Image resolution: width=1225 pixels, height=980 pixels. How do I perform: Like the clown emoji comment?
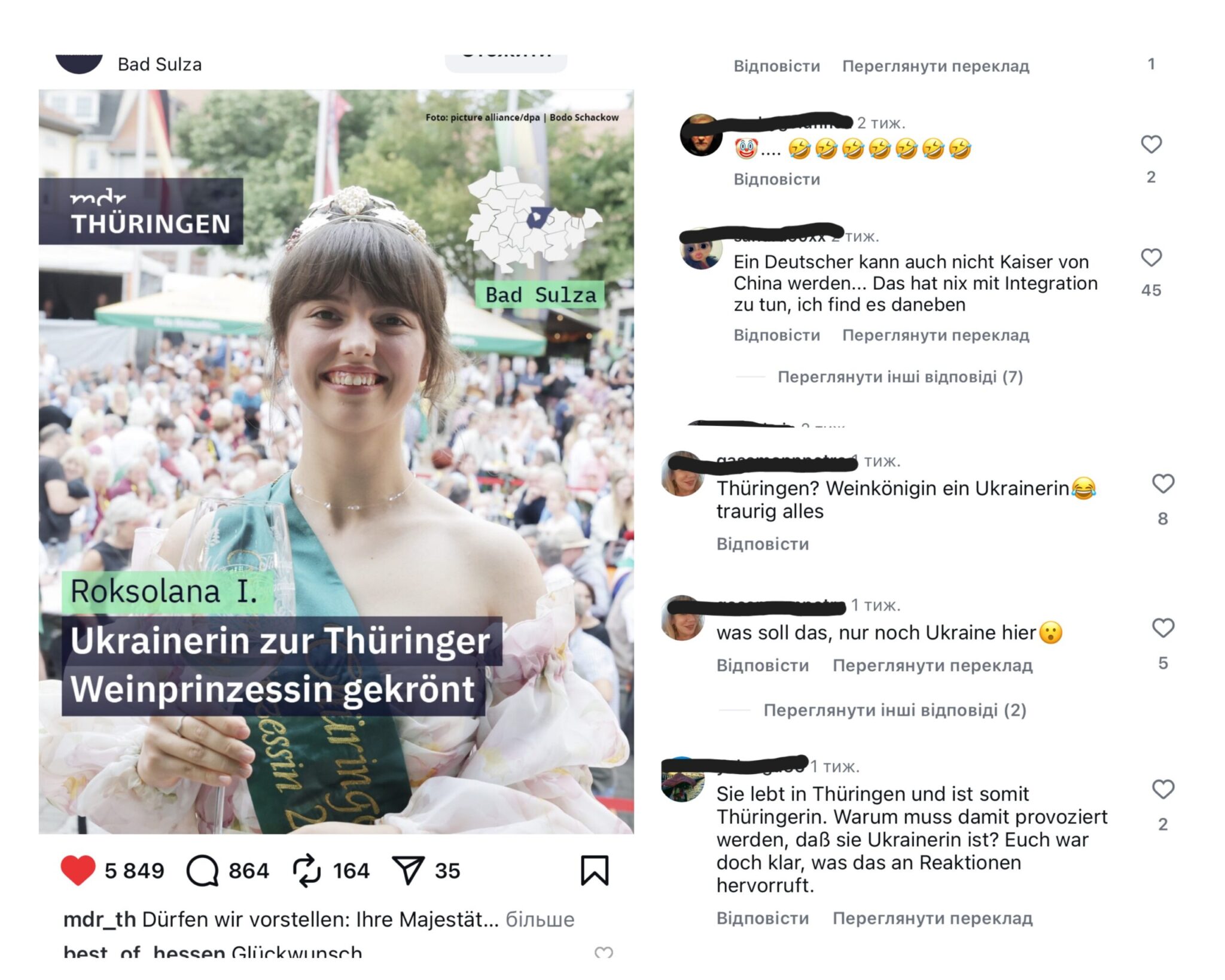coord(1151,144)
